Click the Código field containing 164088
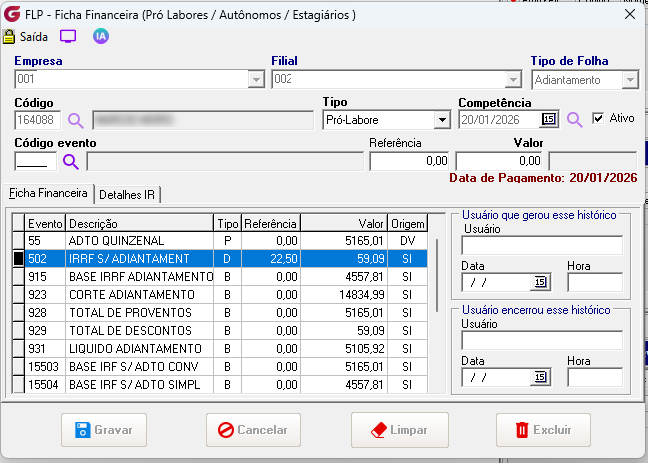The height and width of the screenshot is (470, 649). (x=38, y=120)
